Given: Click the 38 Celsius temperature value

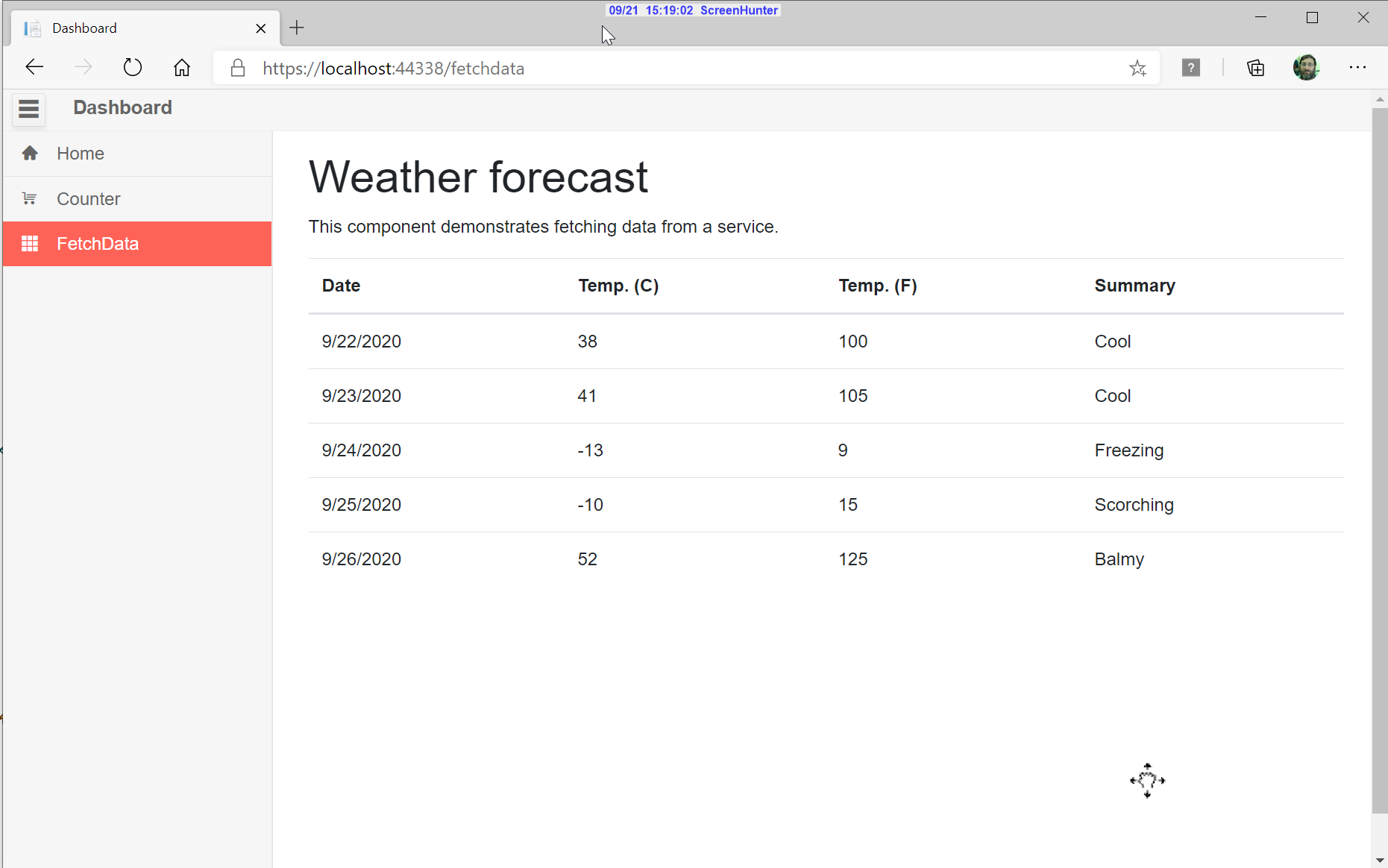Looking at the screenshot, I should tap(588, 342).
